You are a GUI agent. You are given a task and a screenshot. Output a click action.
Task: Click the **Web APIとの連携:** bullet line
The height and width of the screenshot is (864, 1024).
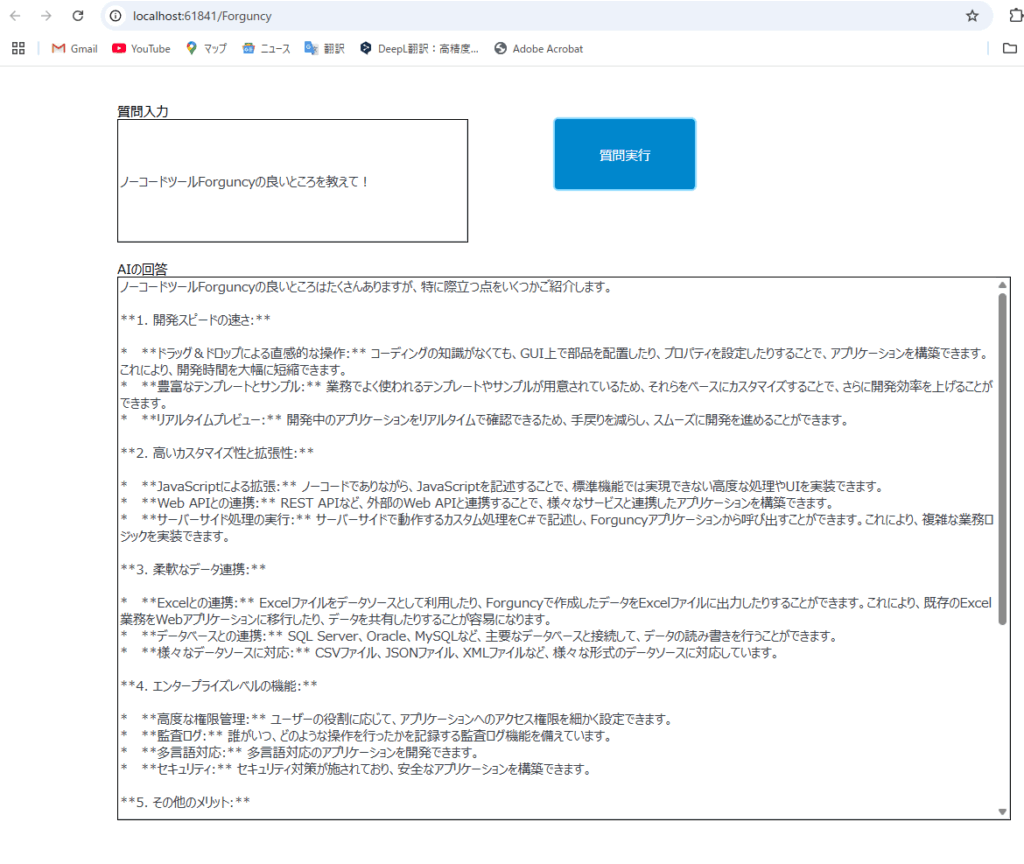click(477, 504)
